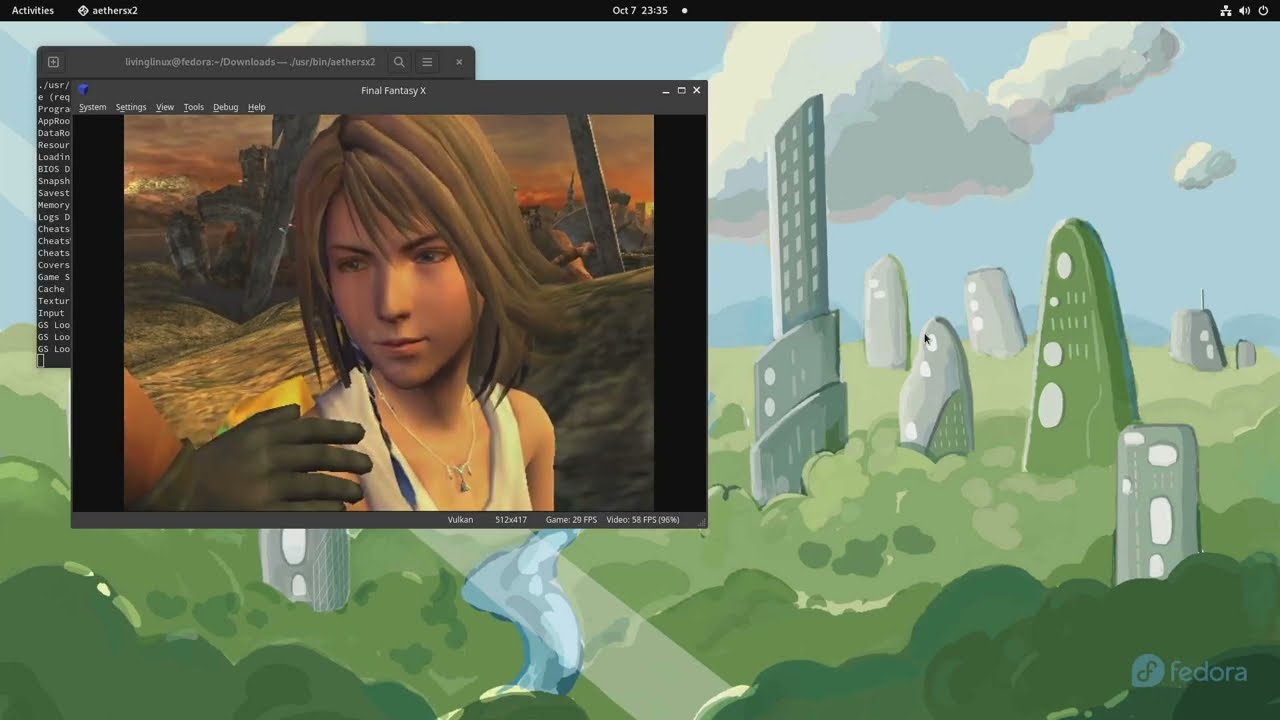Viewport: 1280px width, 720px height.
Task: Click the BIOS D line in the terminal
Action: 54,169
